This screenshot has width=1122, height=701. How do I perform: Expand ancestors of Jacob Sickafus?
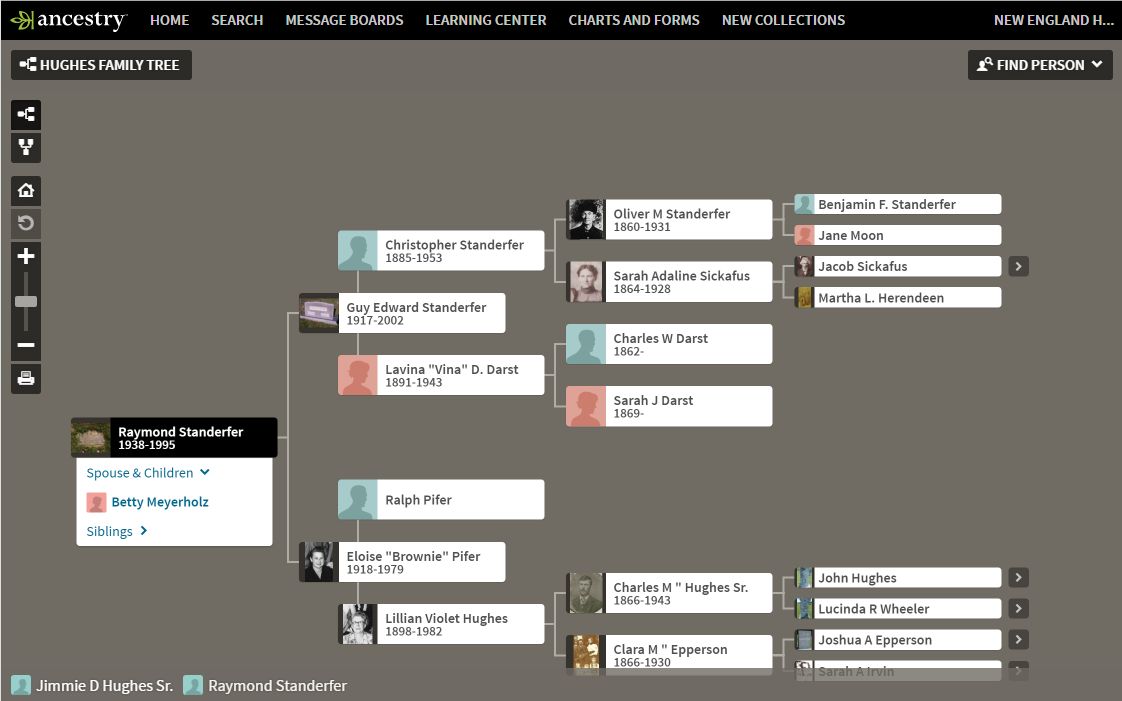1018,266
